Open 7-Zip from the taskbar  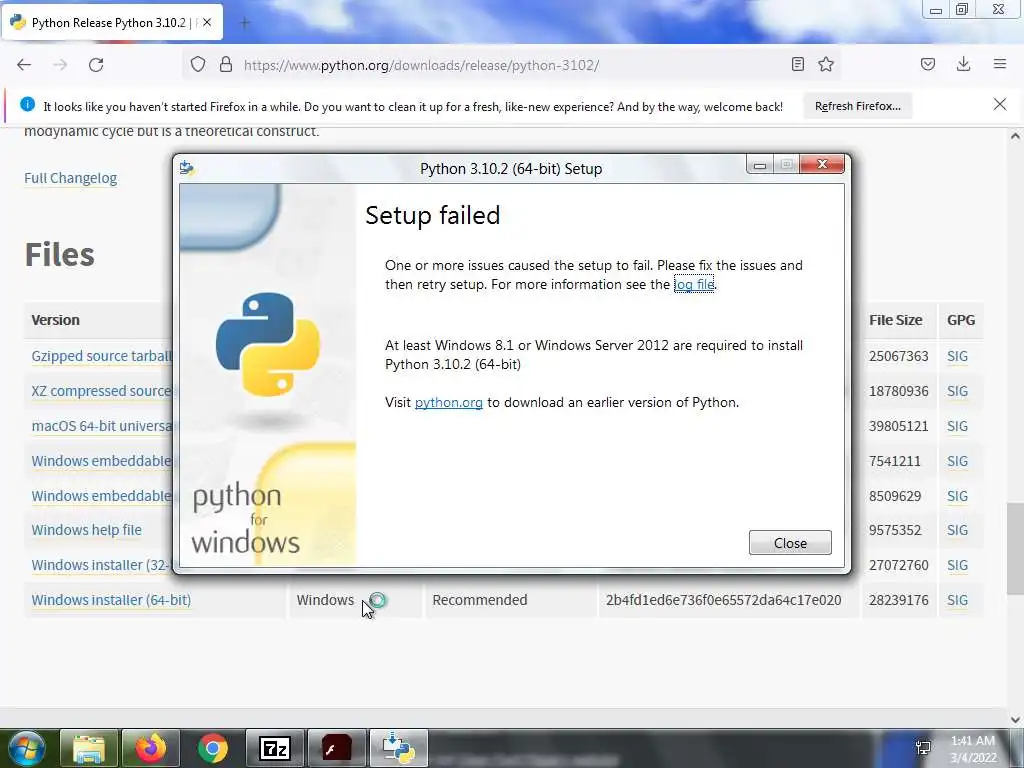(274, 748)
